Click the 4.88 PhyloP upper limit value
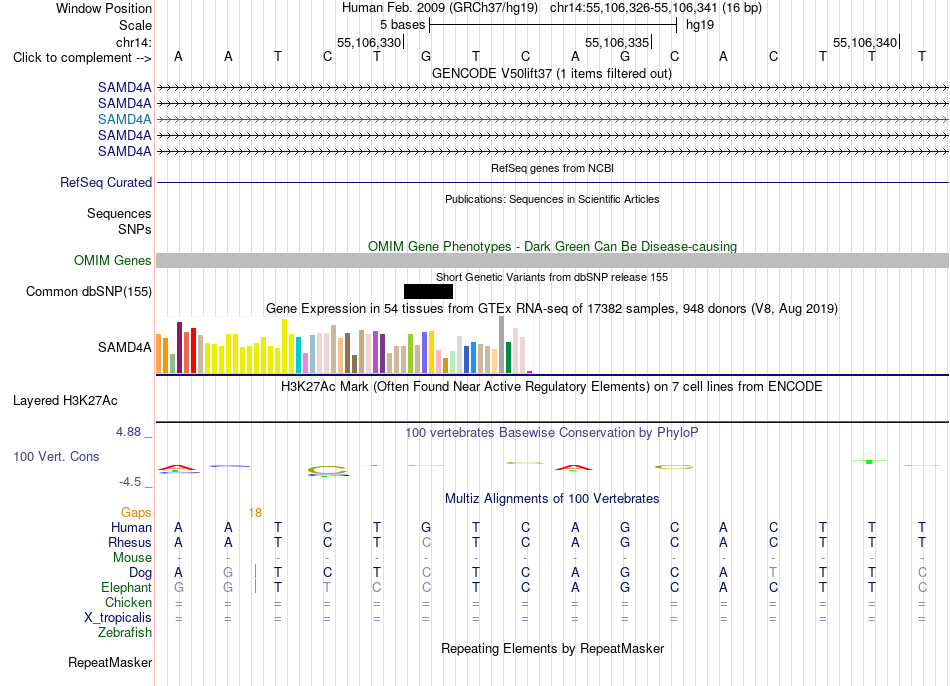 (128, 432)
